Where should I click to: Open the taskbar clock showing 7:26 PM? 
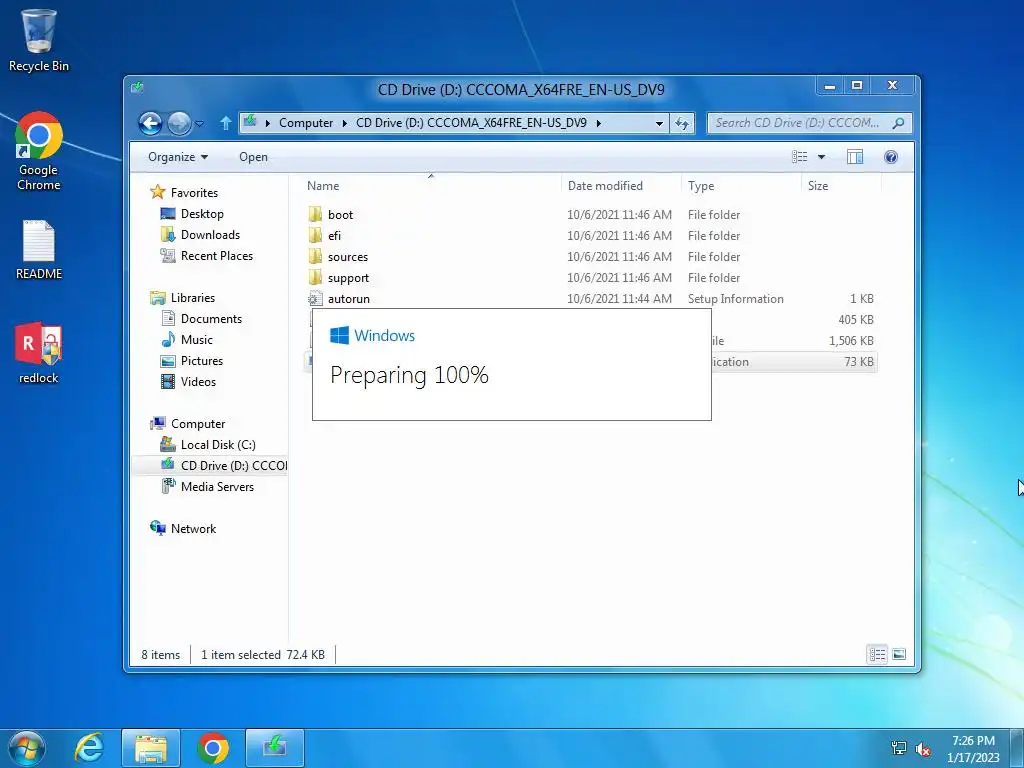pyautogui.click(x=973, y=749)
